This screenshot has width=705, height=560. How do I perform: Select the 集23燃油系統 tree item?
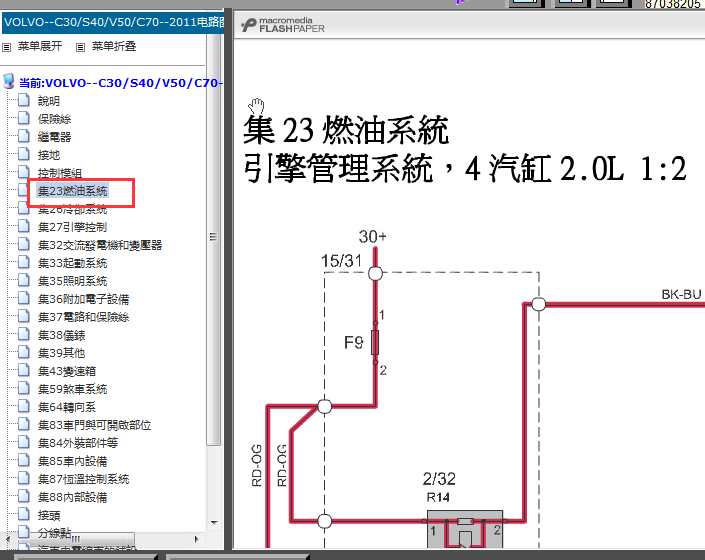click(x=72, y=191)
